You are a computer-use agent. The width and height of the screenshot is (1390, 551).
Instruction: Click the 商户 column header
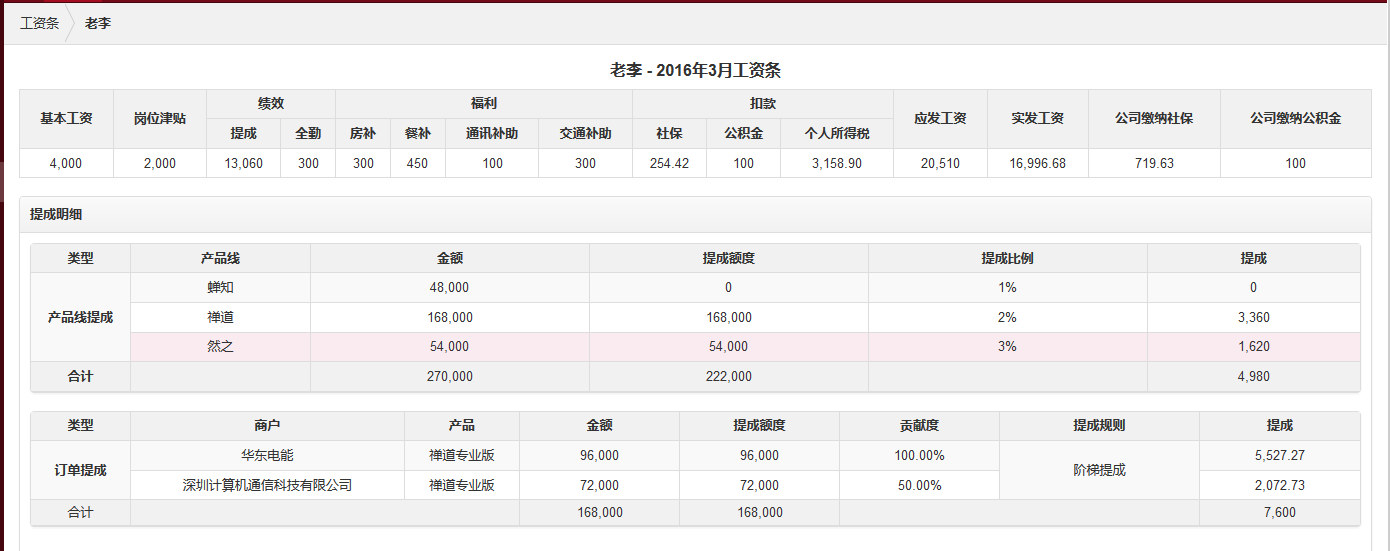[x=267, y=425]
